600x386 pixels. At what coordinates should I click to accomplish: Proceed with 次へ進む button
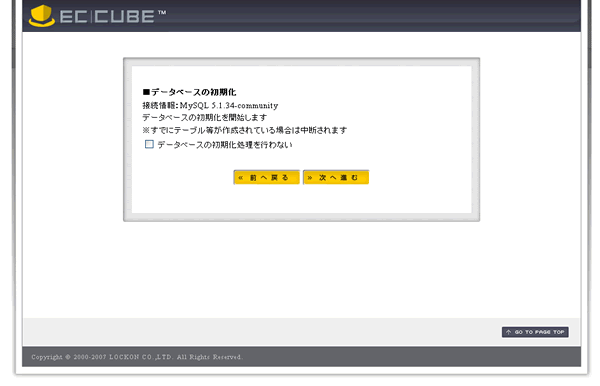[336, 178]
